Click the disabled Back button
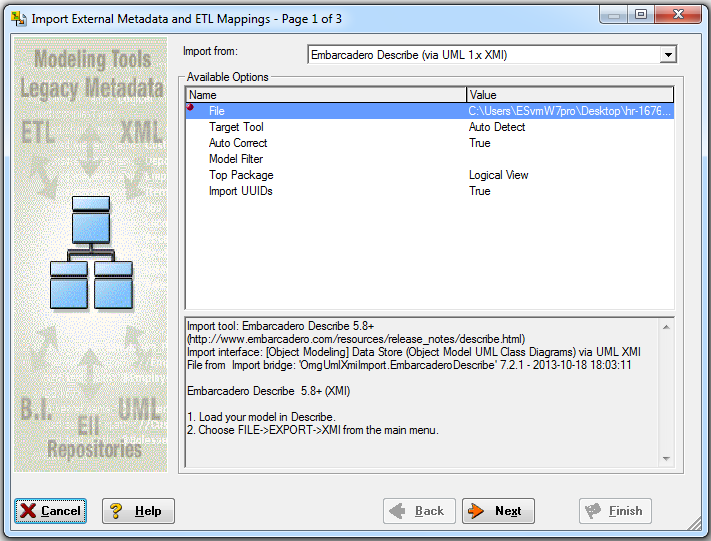 [419, 511]
